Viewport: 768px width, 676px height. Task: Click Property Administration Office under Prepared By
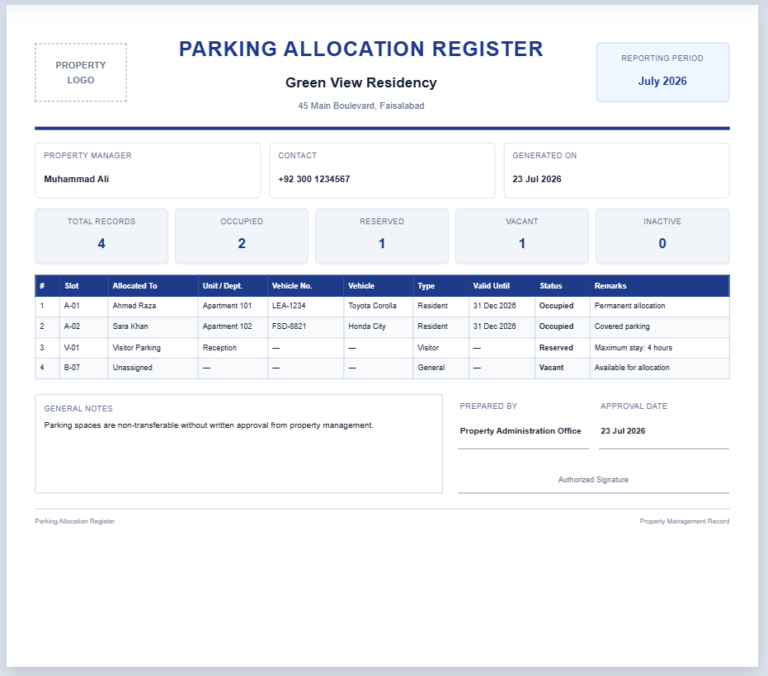point(520,431)
